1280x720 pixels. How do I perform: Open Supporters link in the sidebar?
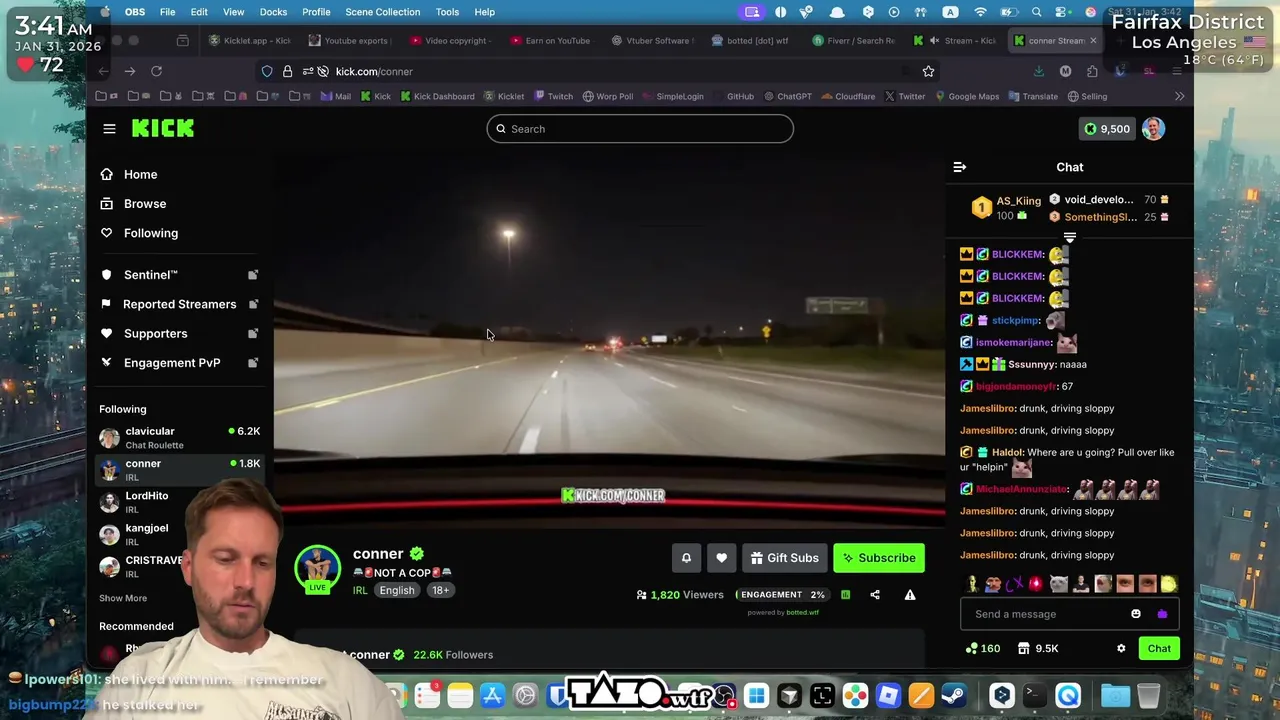point(180,333)
